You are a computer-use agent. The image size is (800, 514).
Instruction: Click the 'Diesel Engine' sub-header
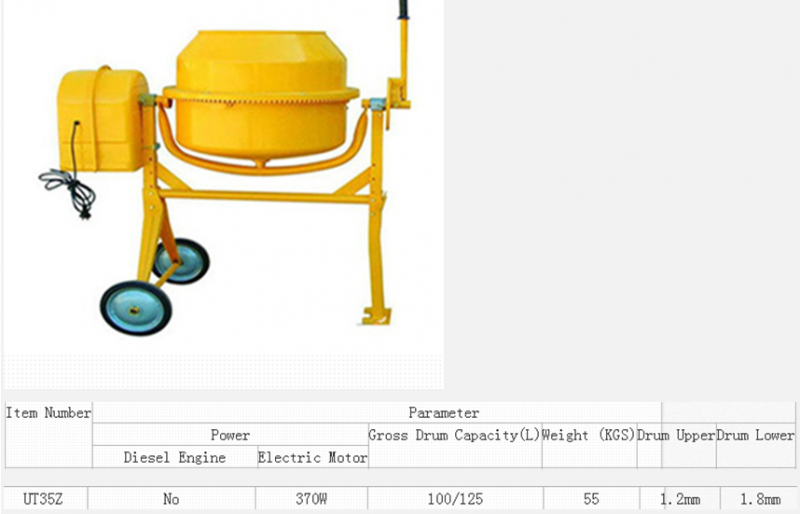[x=174, y=457]
